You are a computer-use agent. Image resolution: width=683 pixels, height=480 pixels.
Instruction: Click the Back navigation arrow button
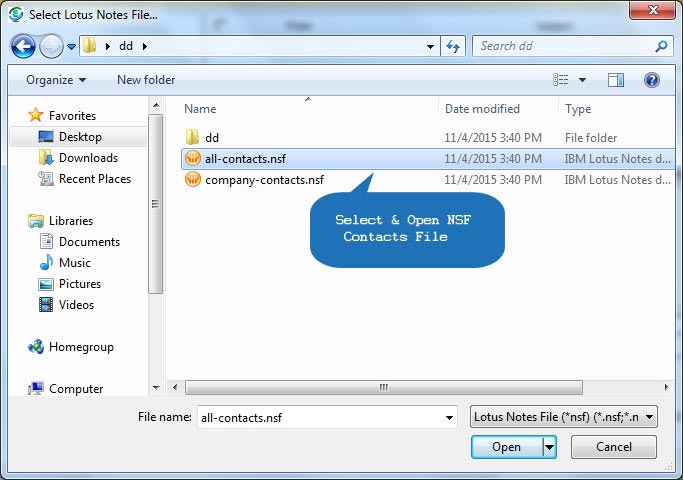pyautogui.click(x=24, y=46)
